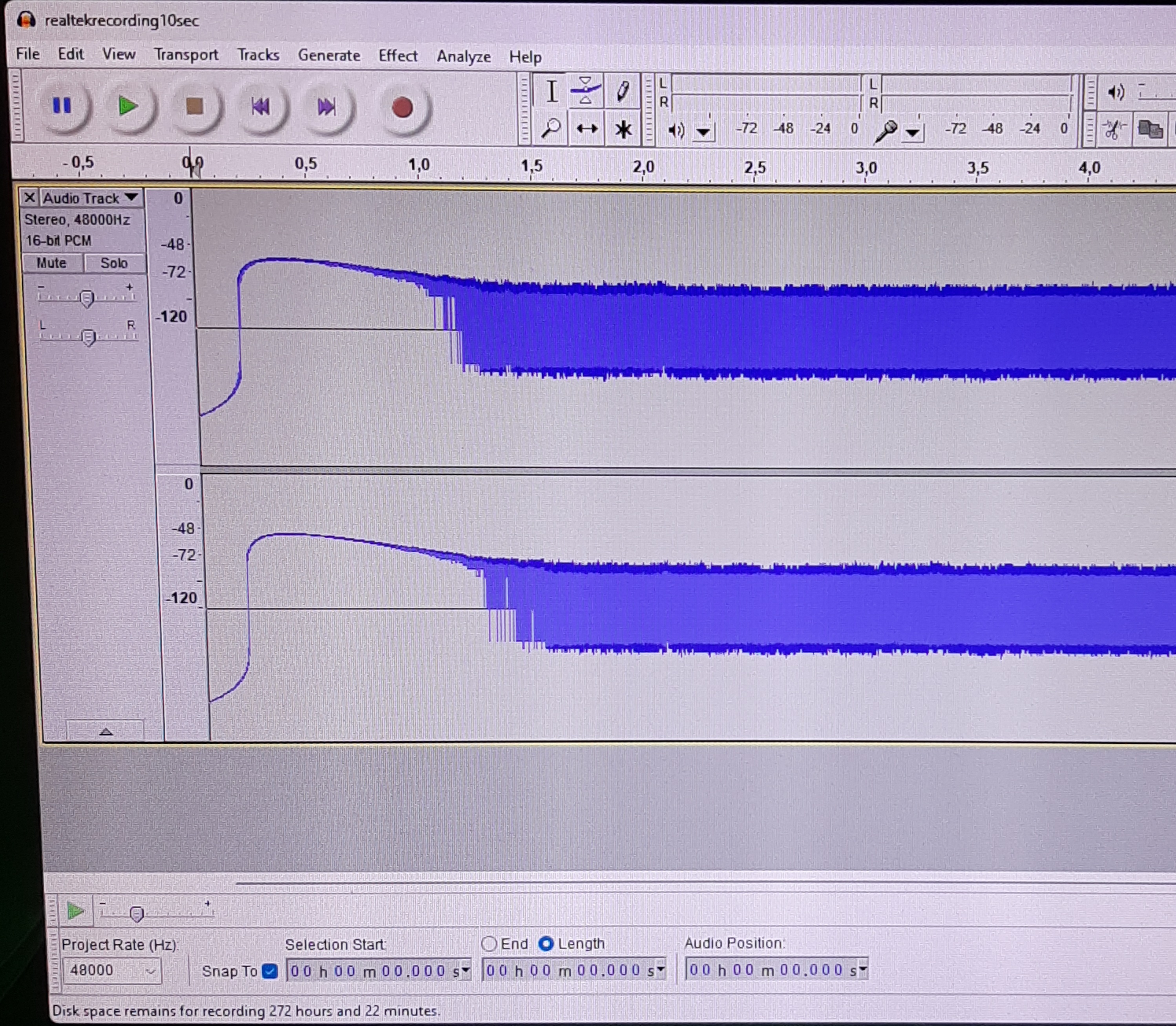Click the green Play button
1176x1026 pixels.
click(x=127, y=106)
